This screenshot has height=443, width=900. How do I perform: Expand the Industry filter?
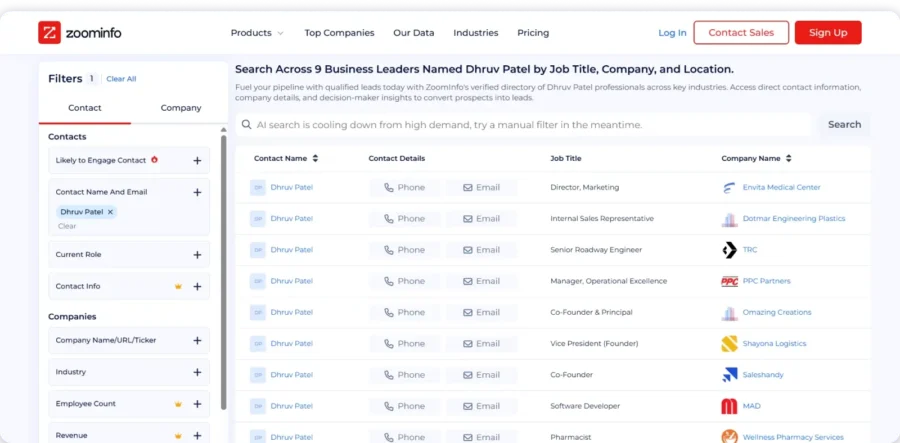[197, 372]
